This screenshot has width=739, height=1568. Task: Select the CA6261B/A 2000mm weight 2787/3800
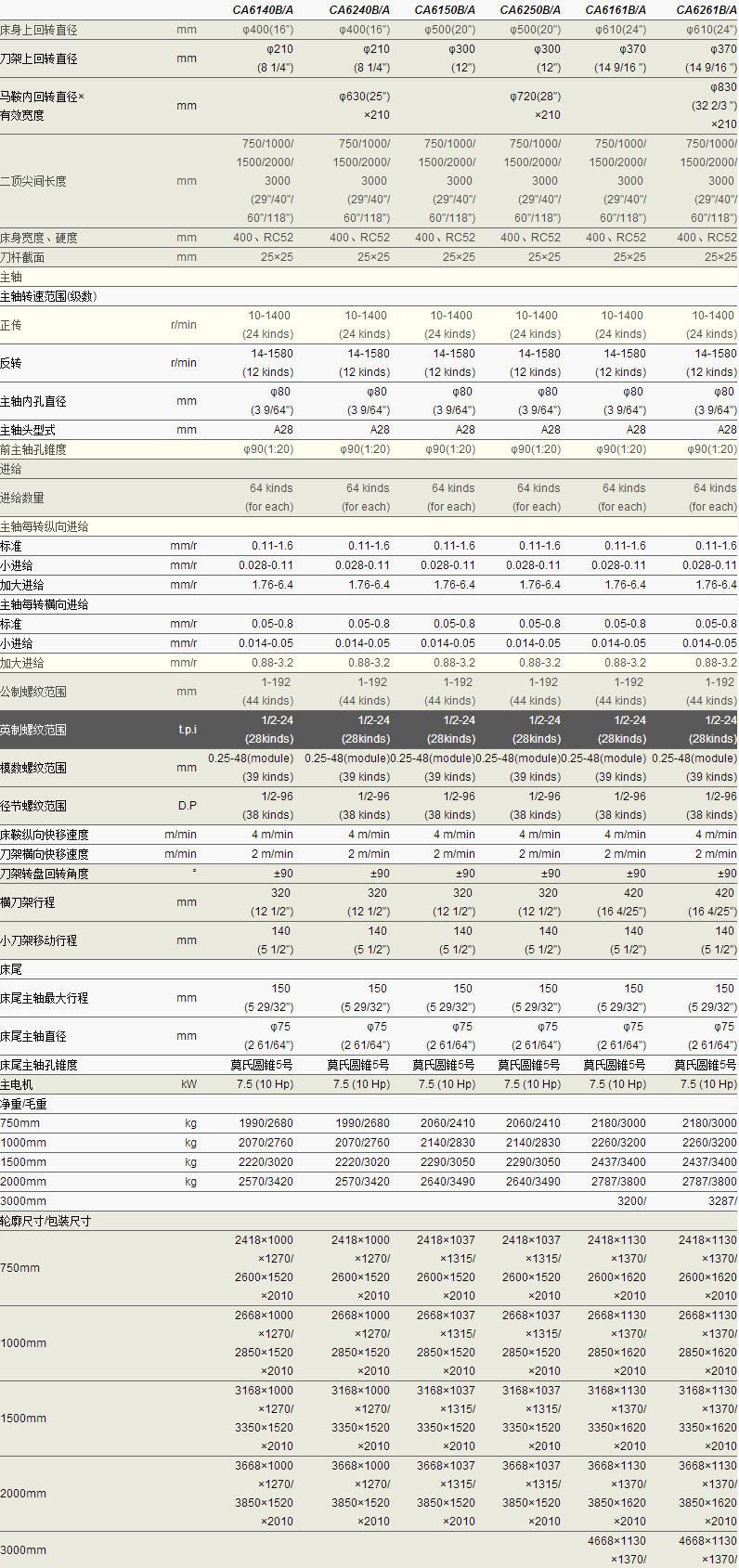click(709, 1182)
